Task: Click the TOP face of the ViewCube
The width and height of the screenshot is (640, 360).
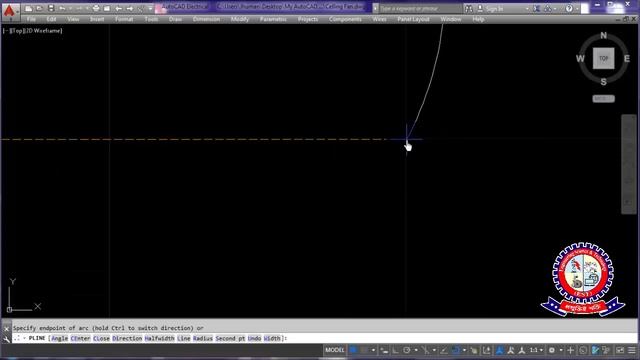Action: 603,58
